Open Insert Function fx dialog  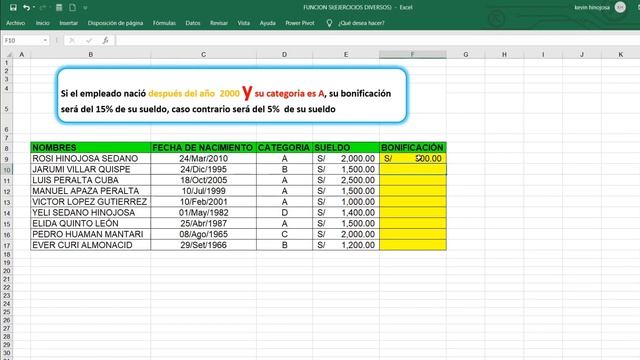click(105, 40)
